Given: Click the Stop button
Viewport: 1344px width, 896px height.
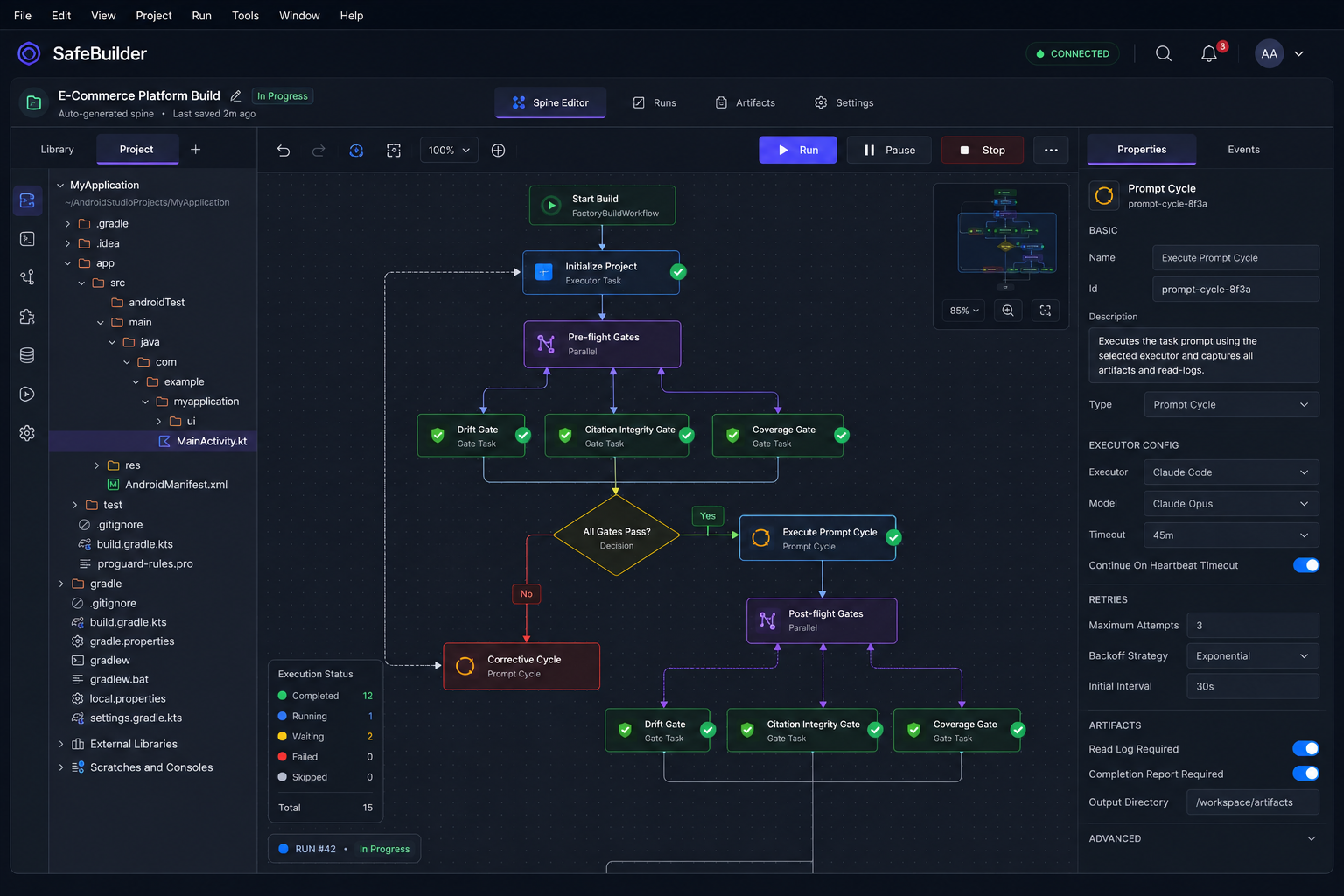Looking at the screenshot, I should [983, 150].
